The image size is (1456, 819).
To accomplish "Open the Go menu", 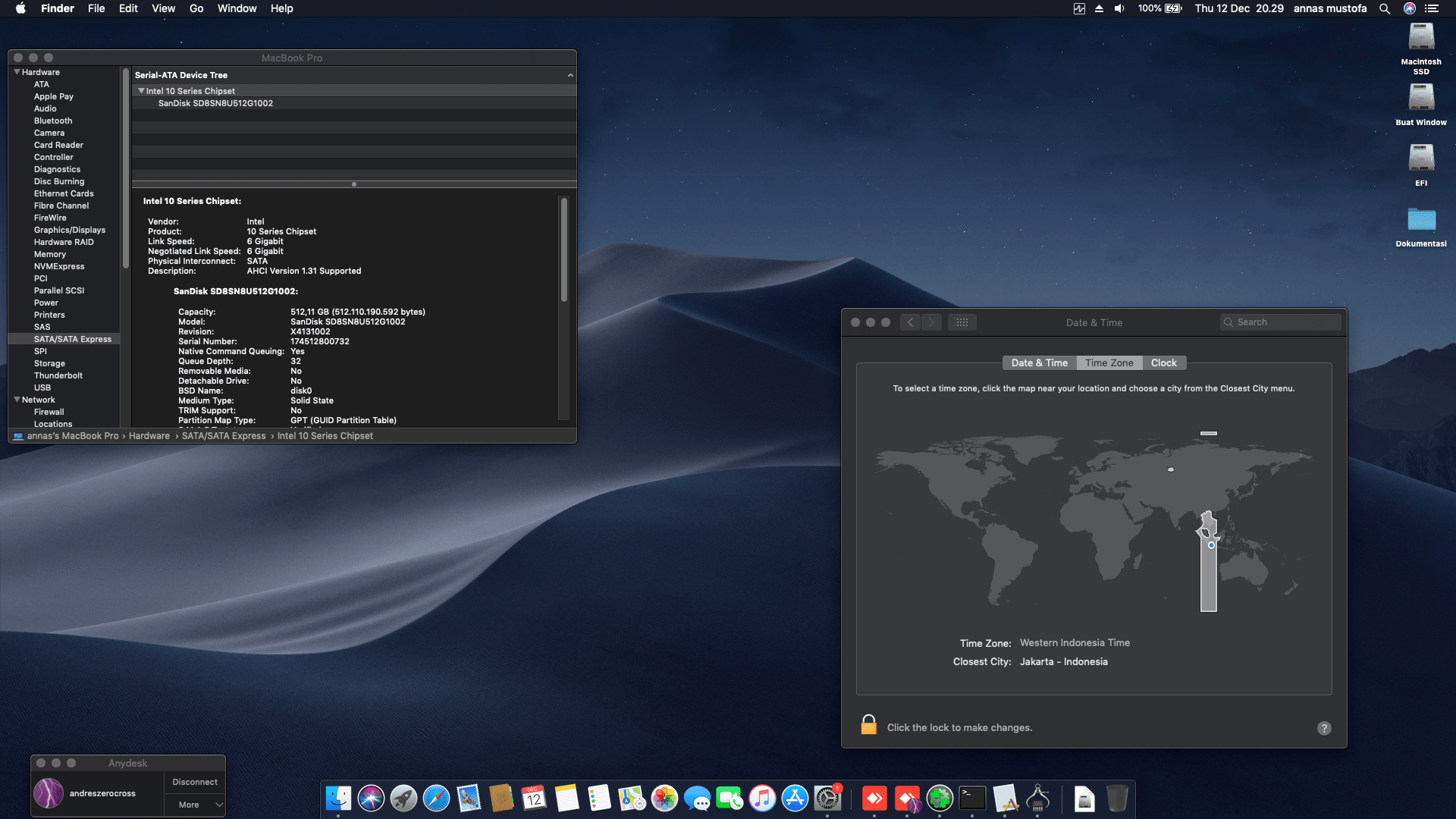I will [196, 8].
